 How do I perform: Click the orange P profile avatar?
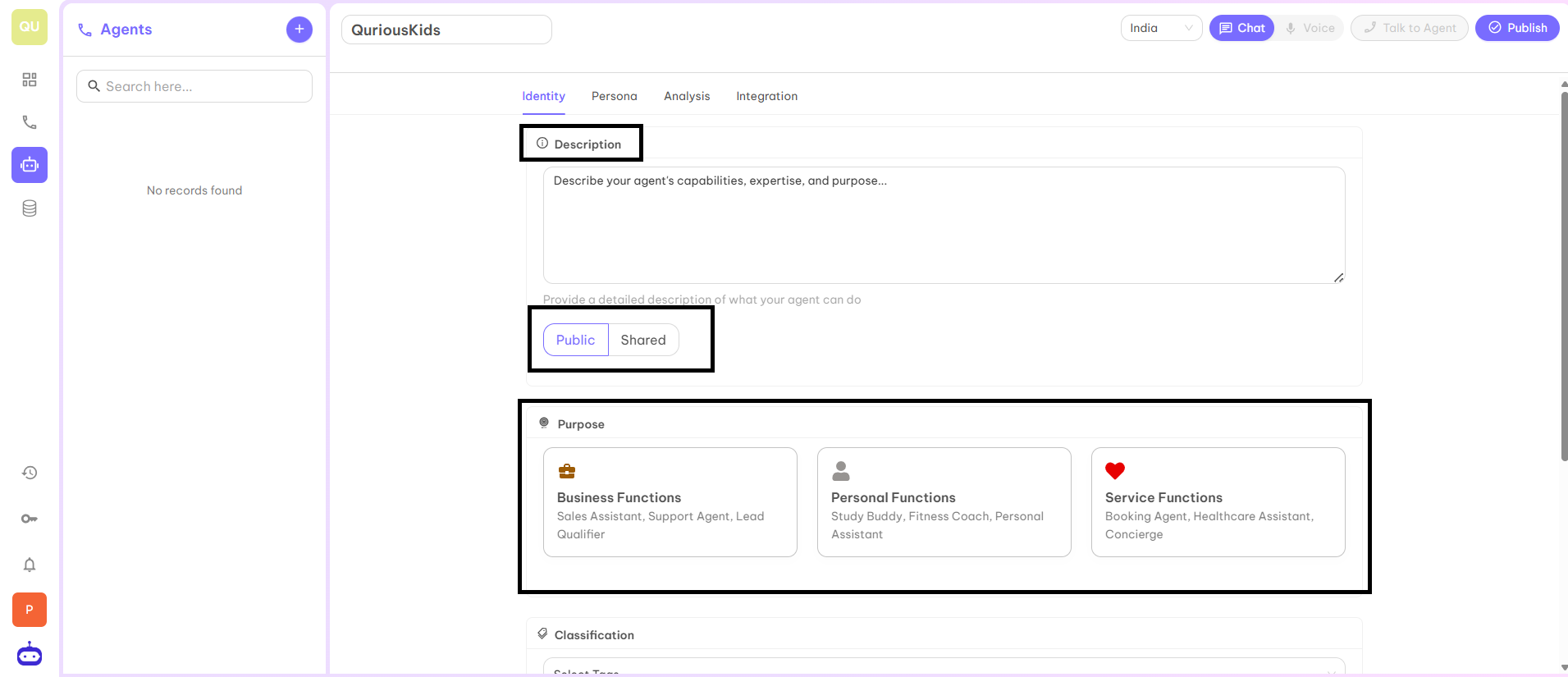[30, 610]
